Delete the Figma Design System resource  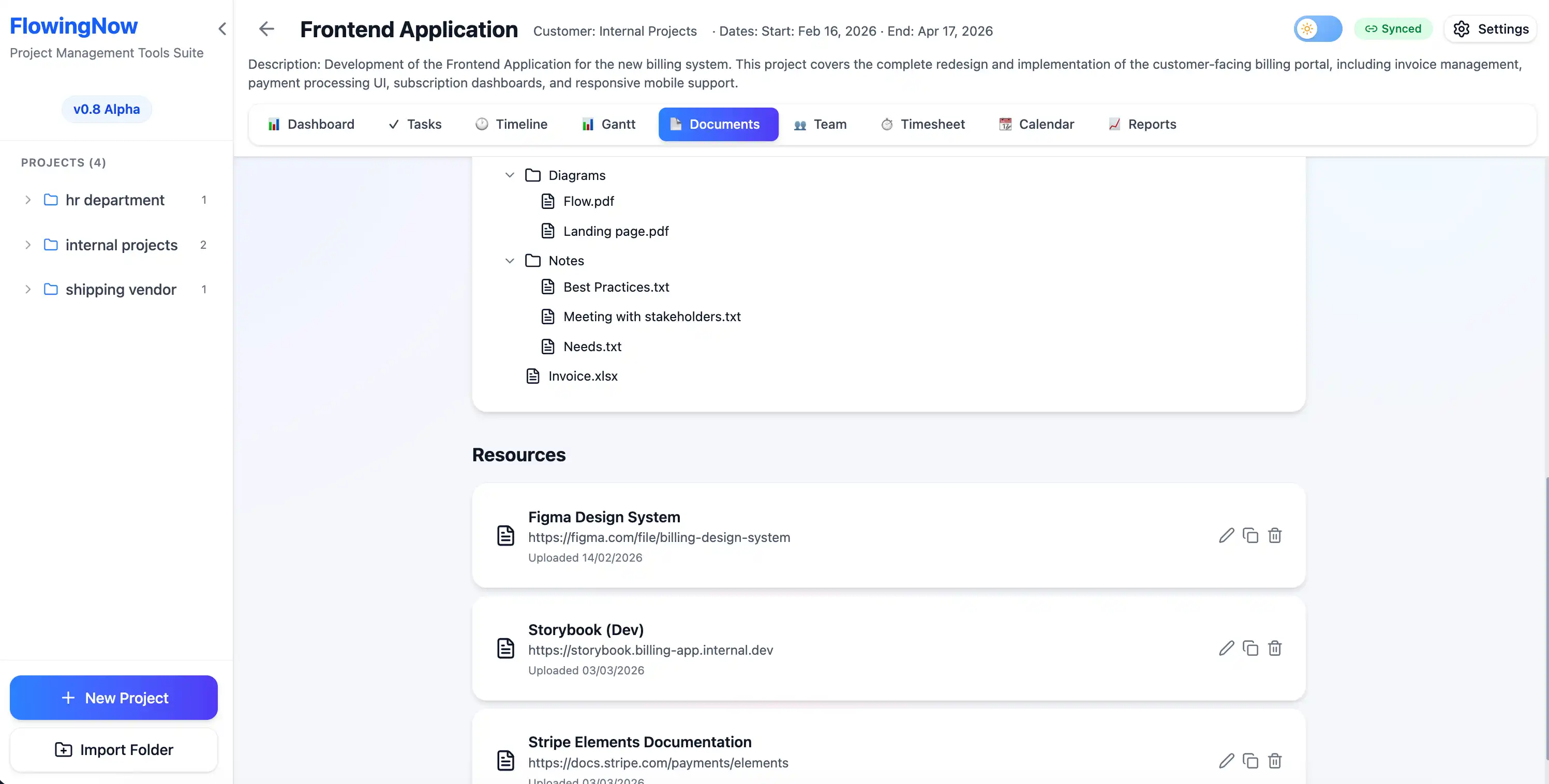[x=1275, y=535]
